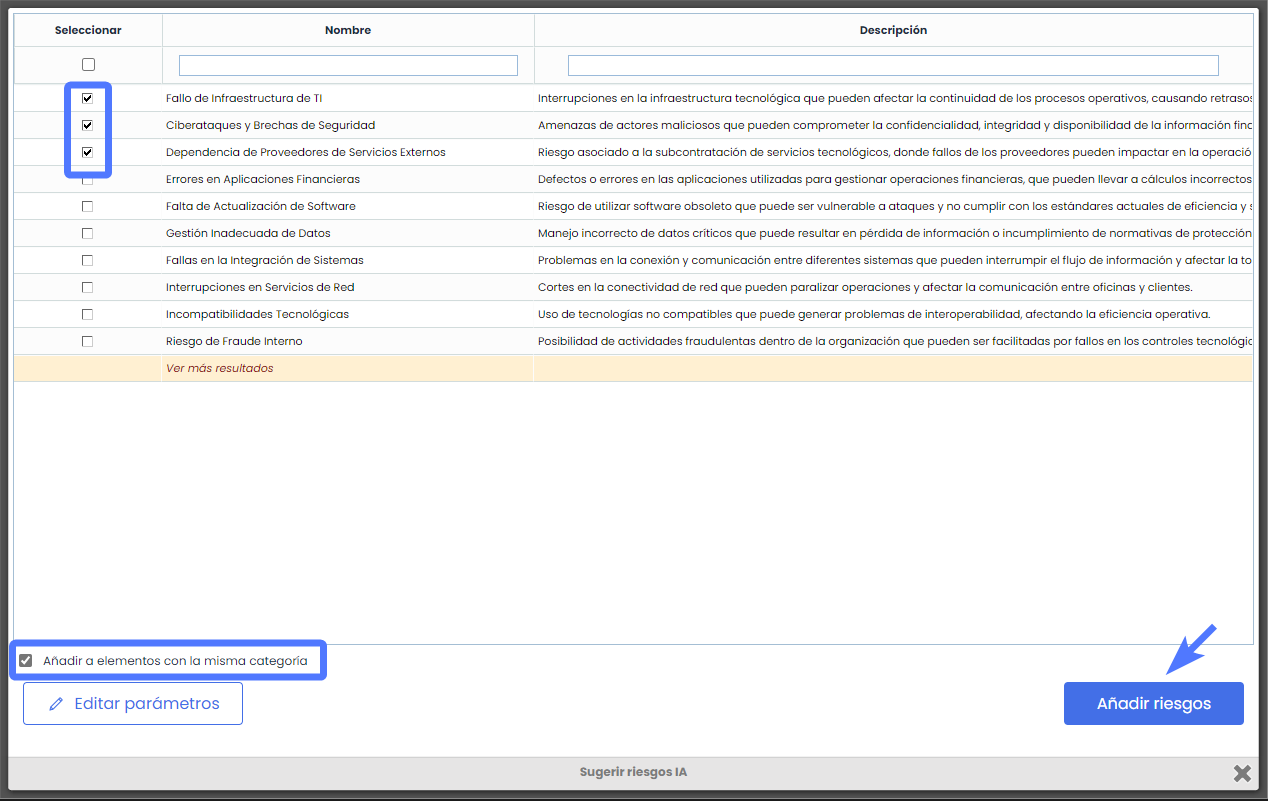Check Interrupciones en Servicios de Red row
The width and height of the screenshot is (1268, 801).
click(x=88, y=287)
